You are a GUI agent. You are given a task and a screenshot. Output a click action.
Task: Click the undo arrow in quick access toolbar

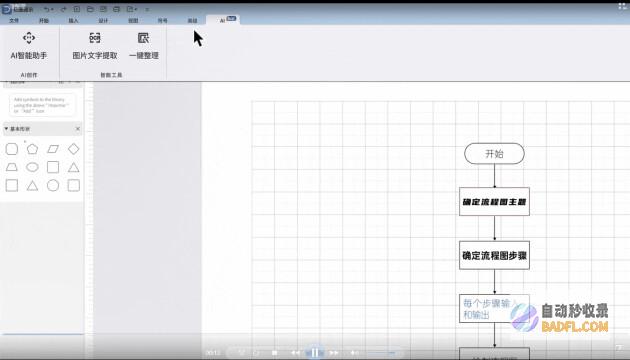48,9
